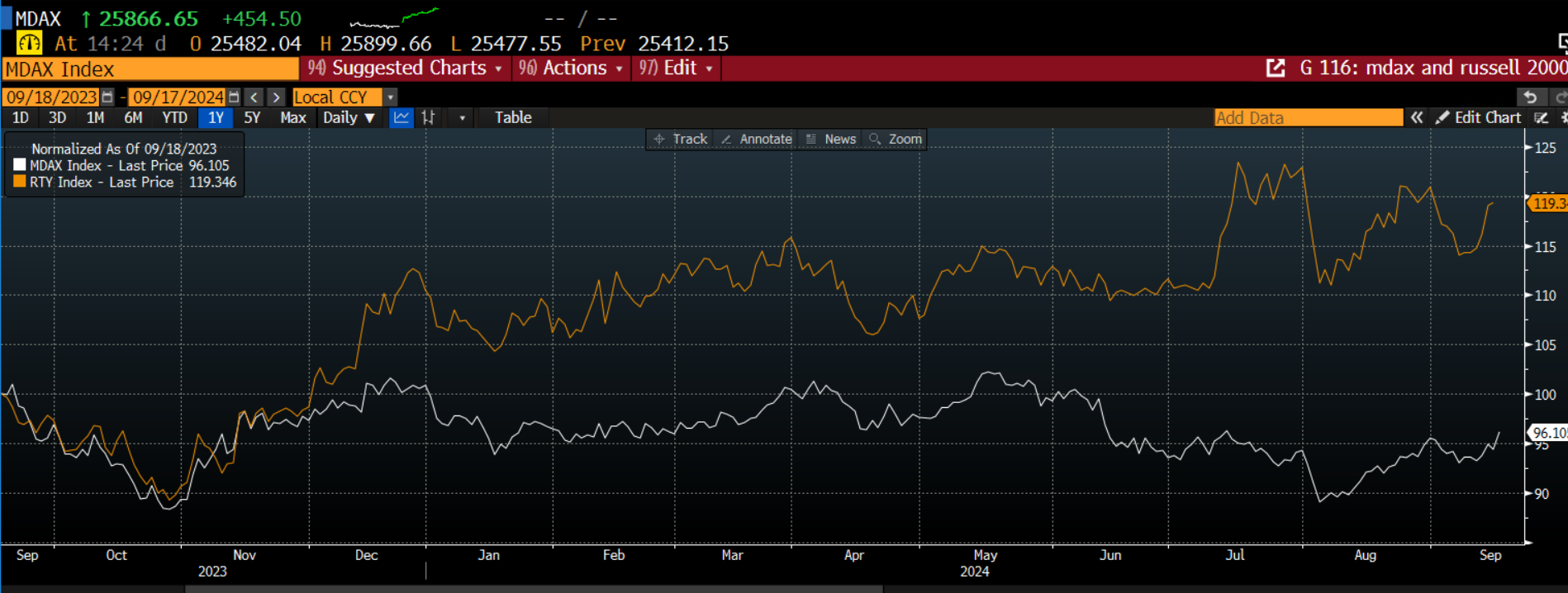Open the Actions menu
This screenshot has width=1568, height=593.
(x=572, y=68)
